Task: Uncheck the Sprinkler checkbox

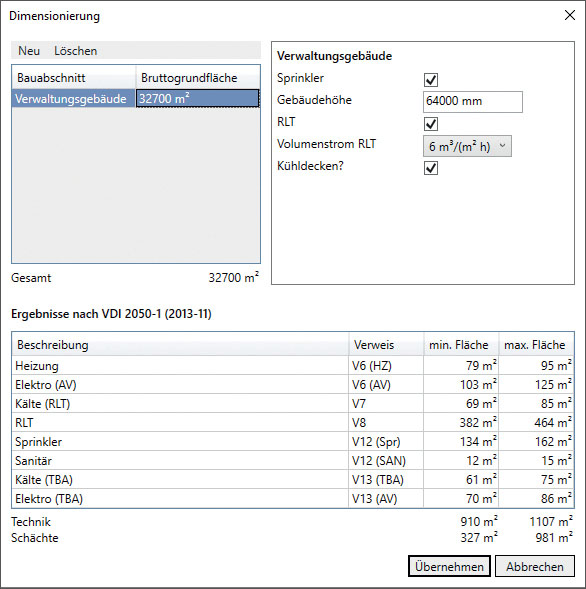Action: 430,80
